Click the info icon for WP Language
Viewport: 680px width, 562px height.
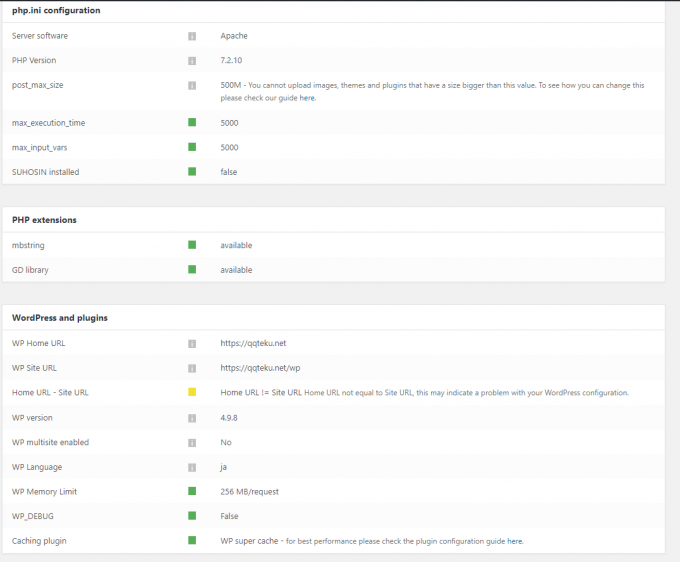[192, 468]
